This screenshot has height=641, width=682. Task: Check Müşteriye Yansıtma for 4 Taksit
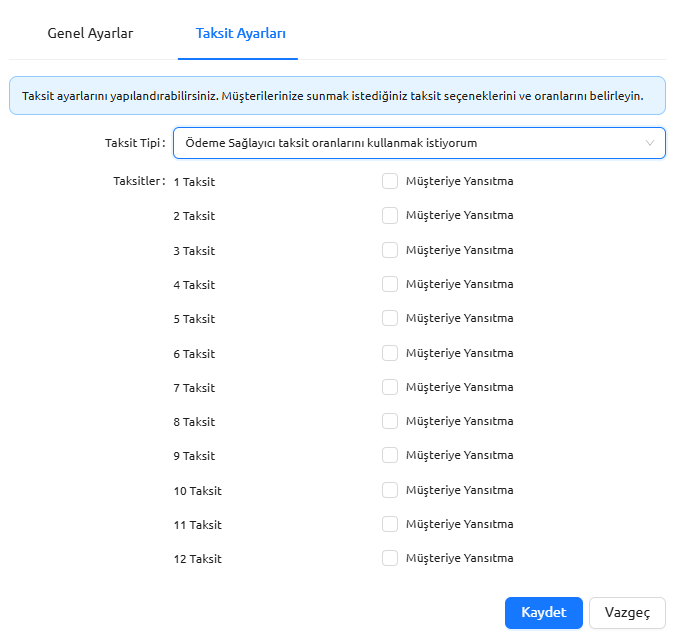[x=390, y=284]
